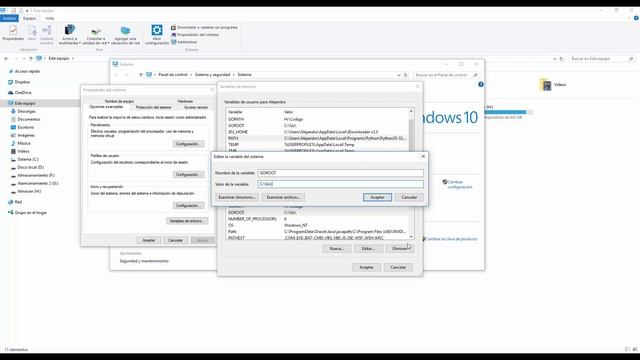Go back with the Explorer back arrow
Viewport: 640px width, 360px height.
click(x=6, y=59)
